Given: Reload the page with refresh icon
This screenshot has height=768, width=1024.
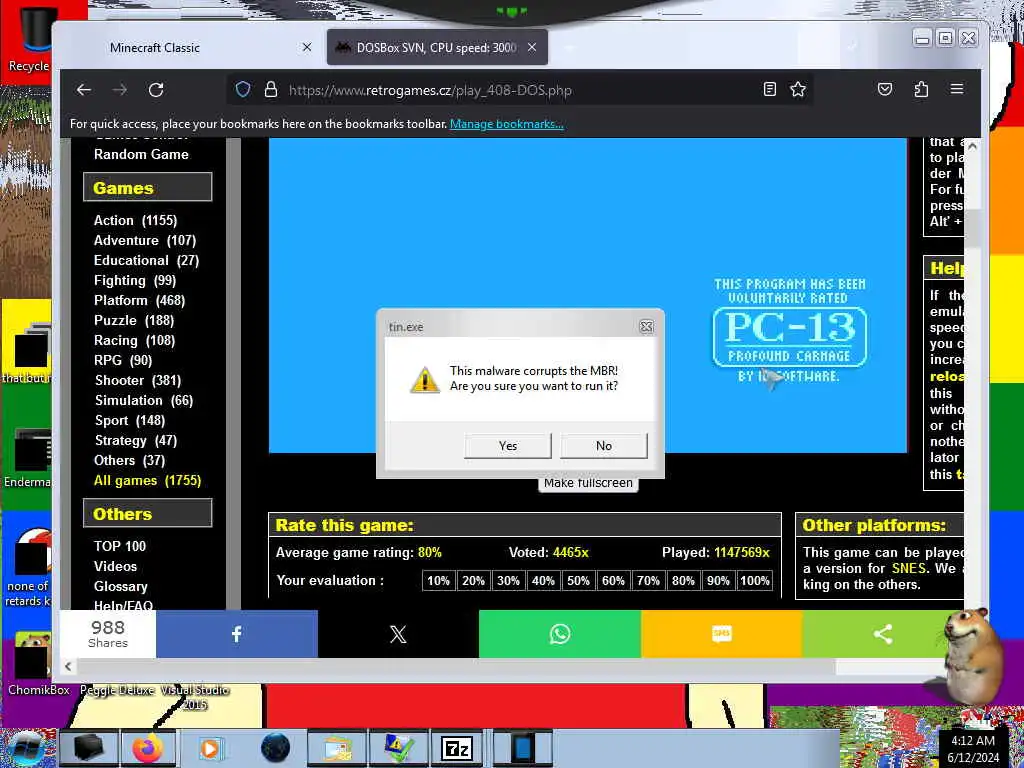Looking at the screenshot, I should point(155,89).
